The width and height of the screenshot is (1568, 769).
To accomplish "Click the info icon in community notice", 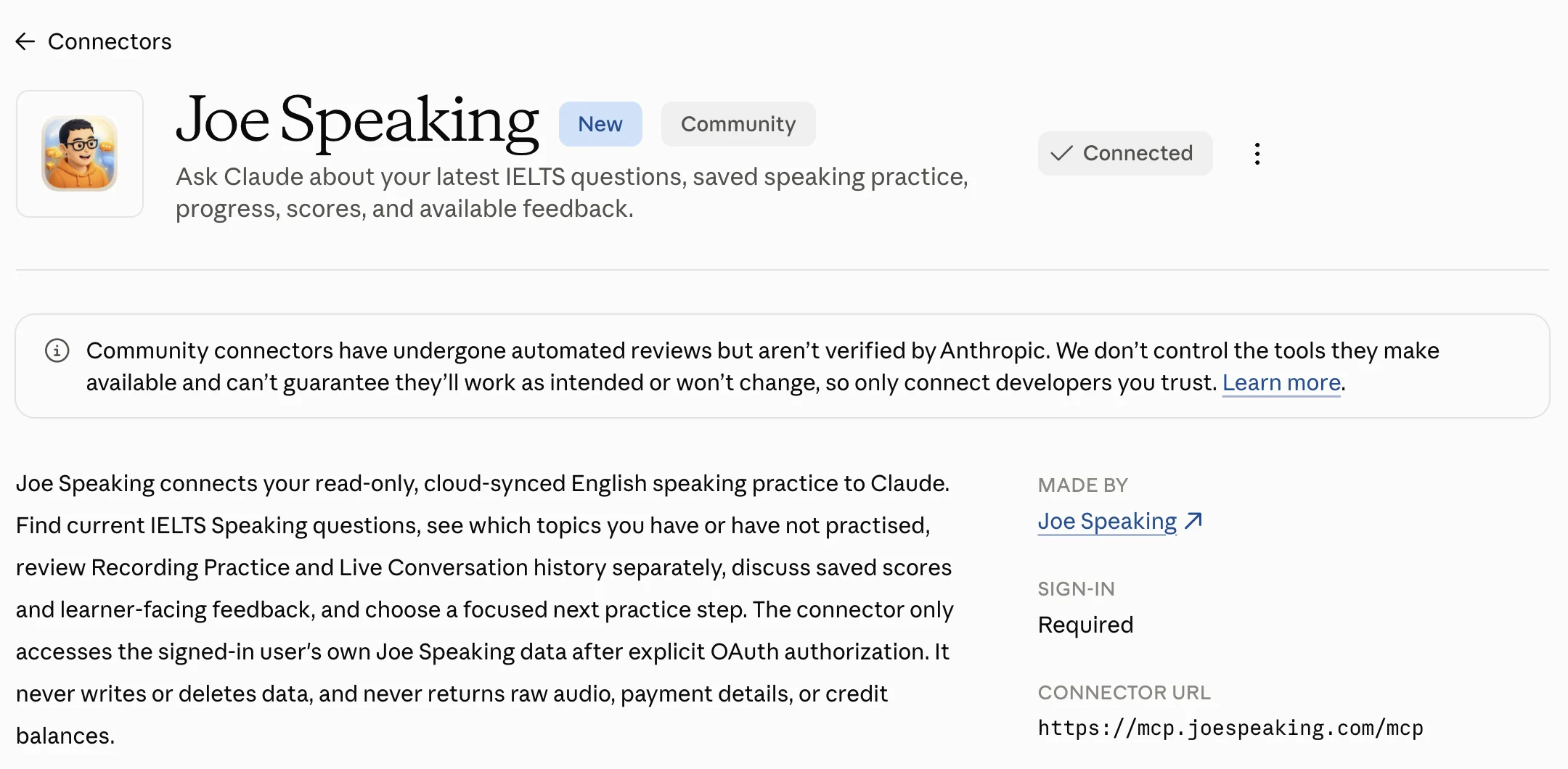I will click(x=57, y=350).
